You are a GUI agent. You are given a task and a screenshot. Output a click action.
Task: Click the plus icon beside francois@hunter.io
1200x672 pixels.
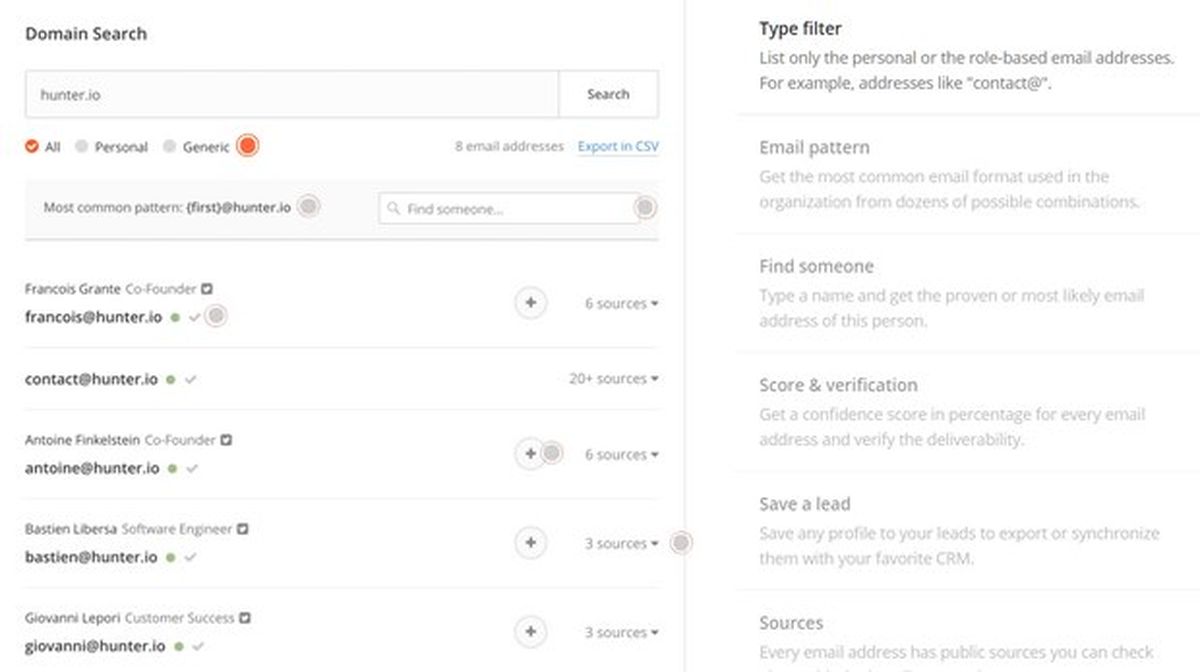(531, 302)
